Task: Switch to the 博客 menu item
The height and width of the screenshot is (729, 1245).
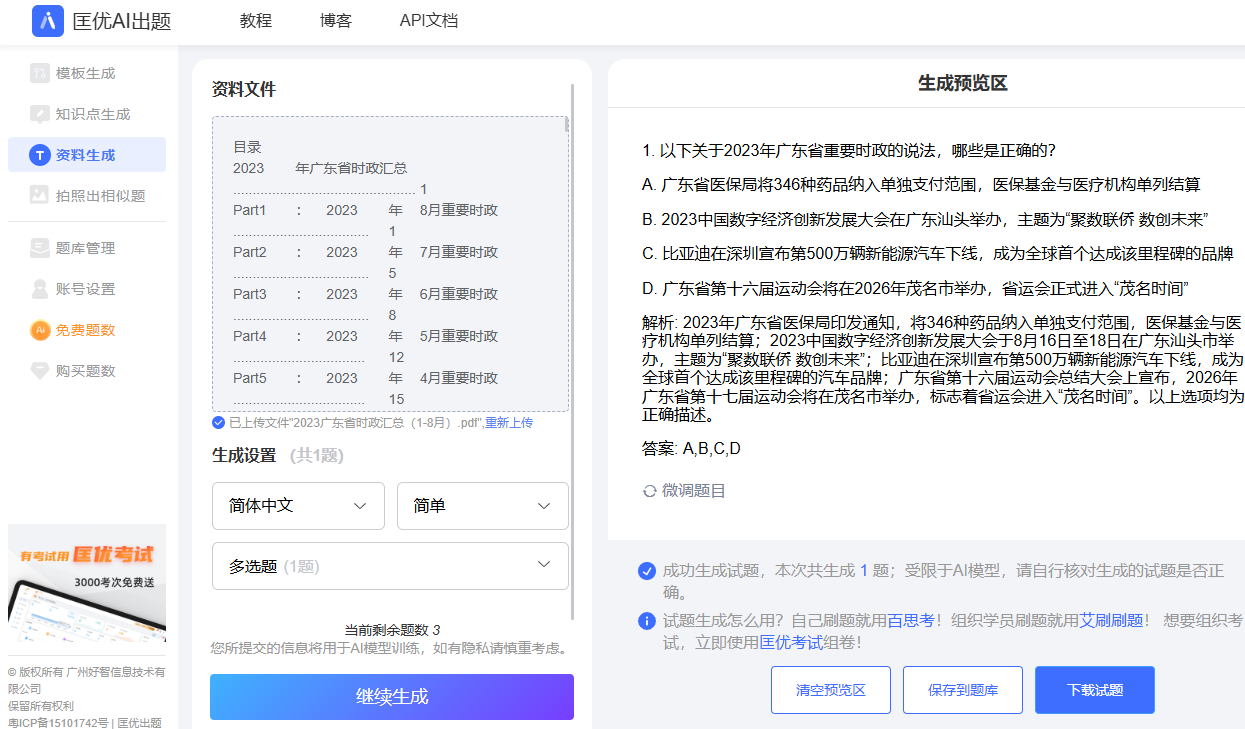Action: click(336, 20)
